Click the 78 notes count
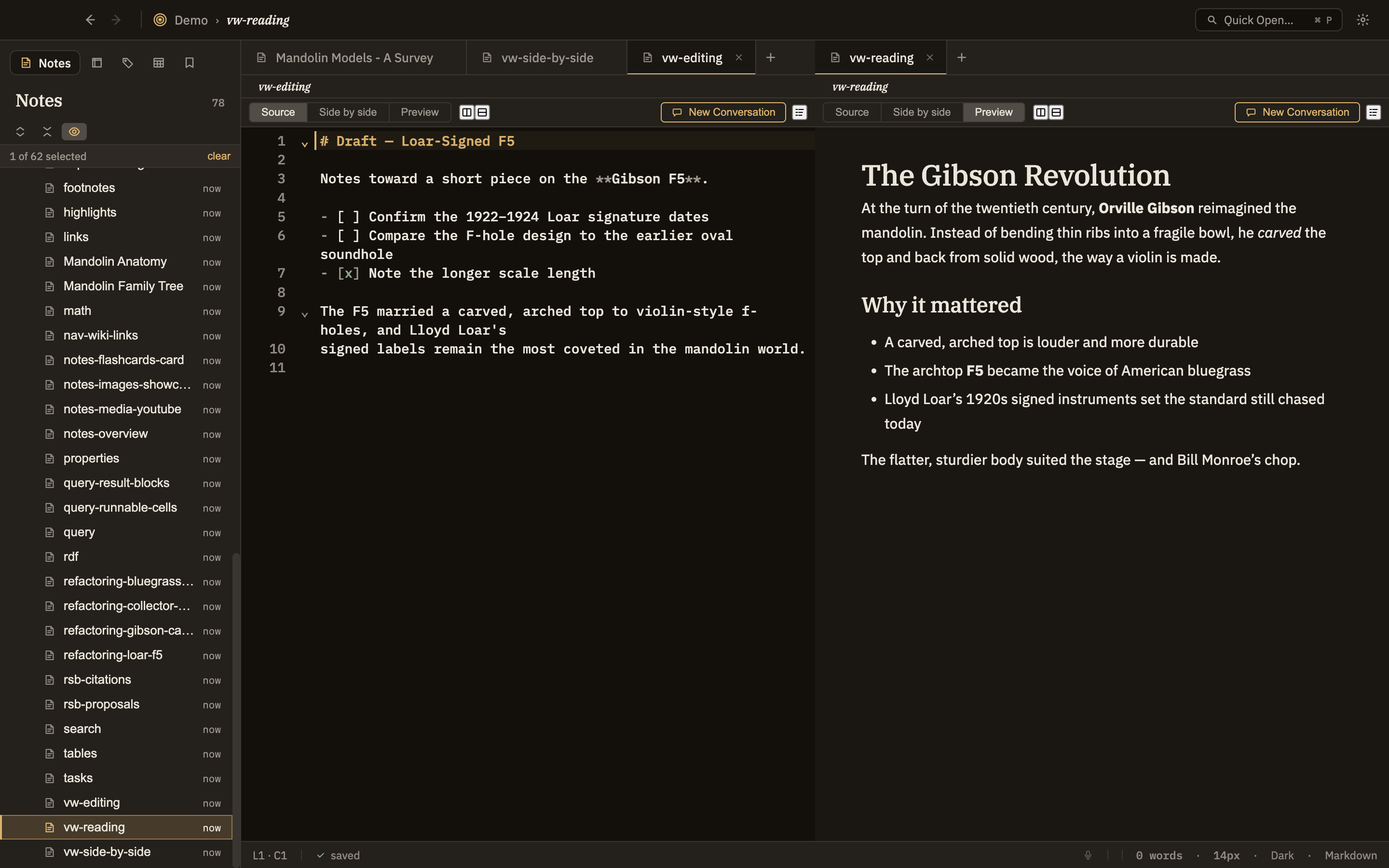The image size is (1389, 868). 218,103
